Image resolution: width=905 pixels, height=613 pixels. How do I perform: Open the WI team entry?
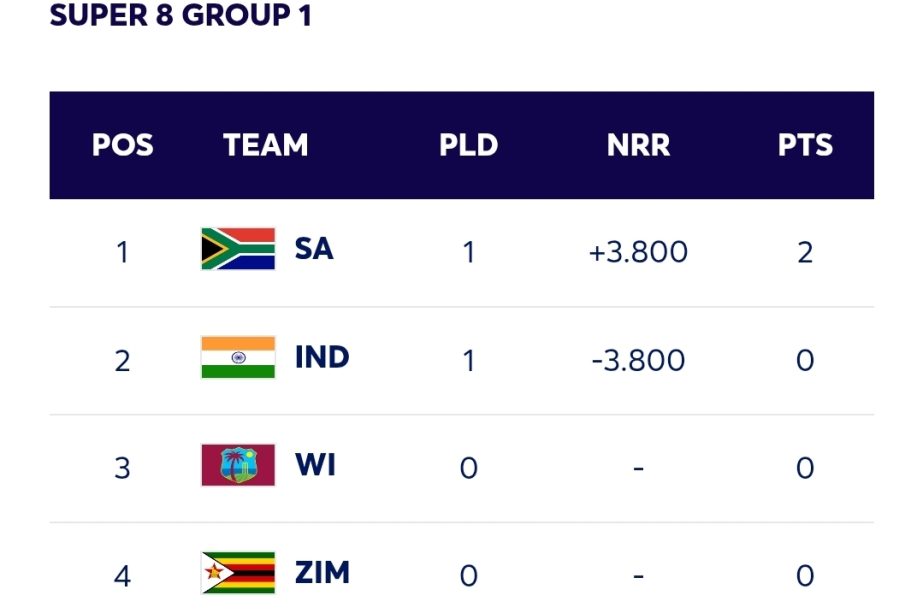315,465
